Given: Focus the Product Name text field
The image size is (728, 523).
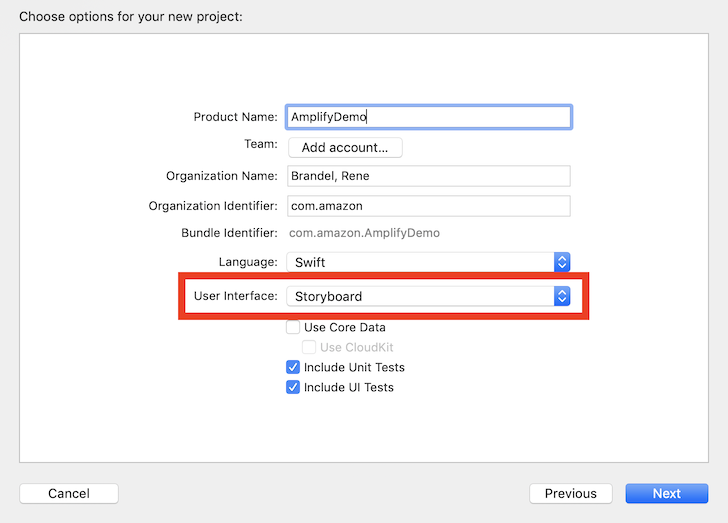Looking at the screenshot, I should (429, 117).
